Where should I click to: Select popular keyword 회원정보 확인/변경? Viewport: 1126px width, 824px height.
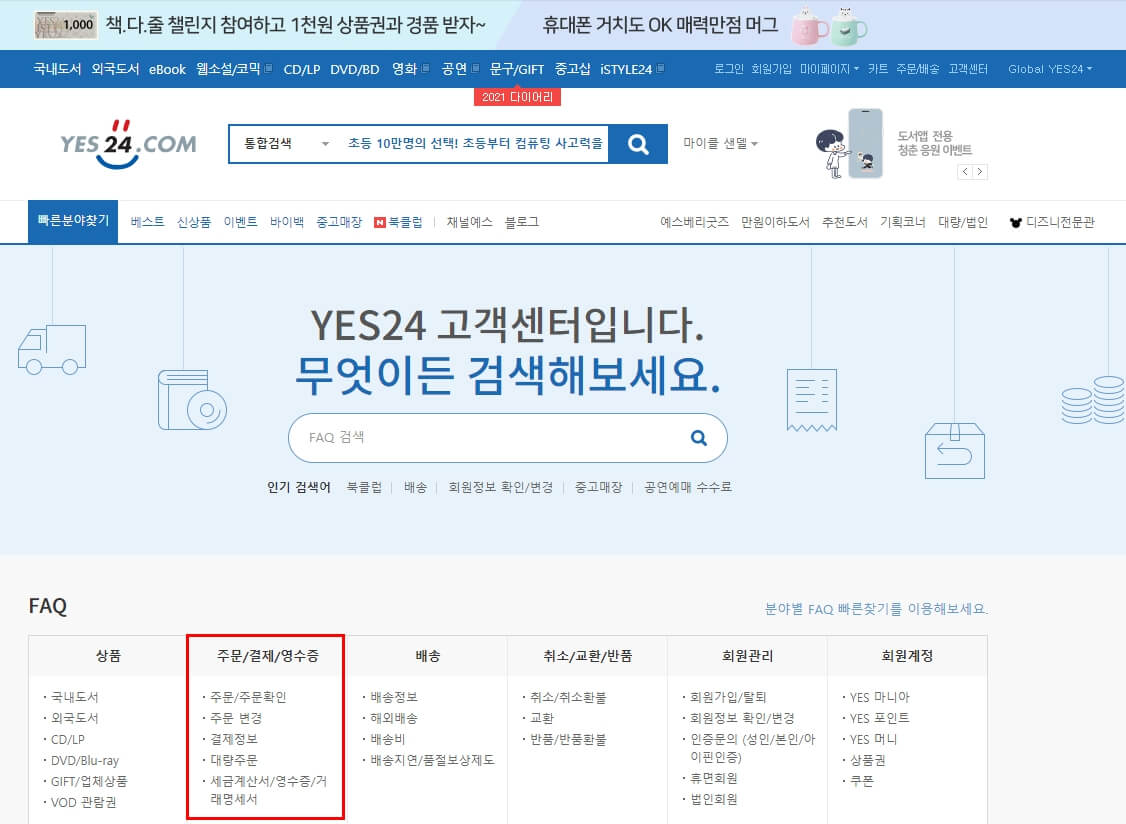[501, 487]
